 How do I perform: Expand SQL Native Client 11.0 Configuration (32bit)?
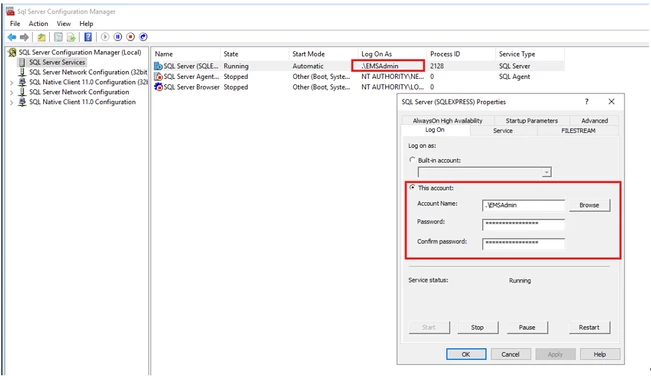point(11,83)
